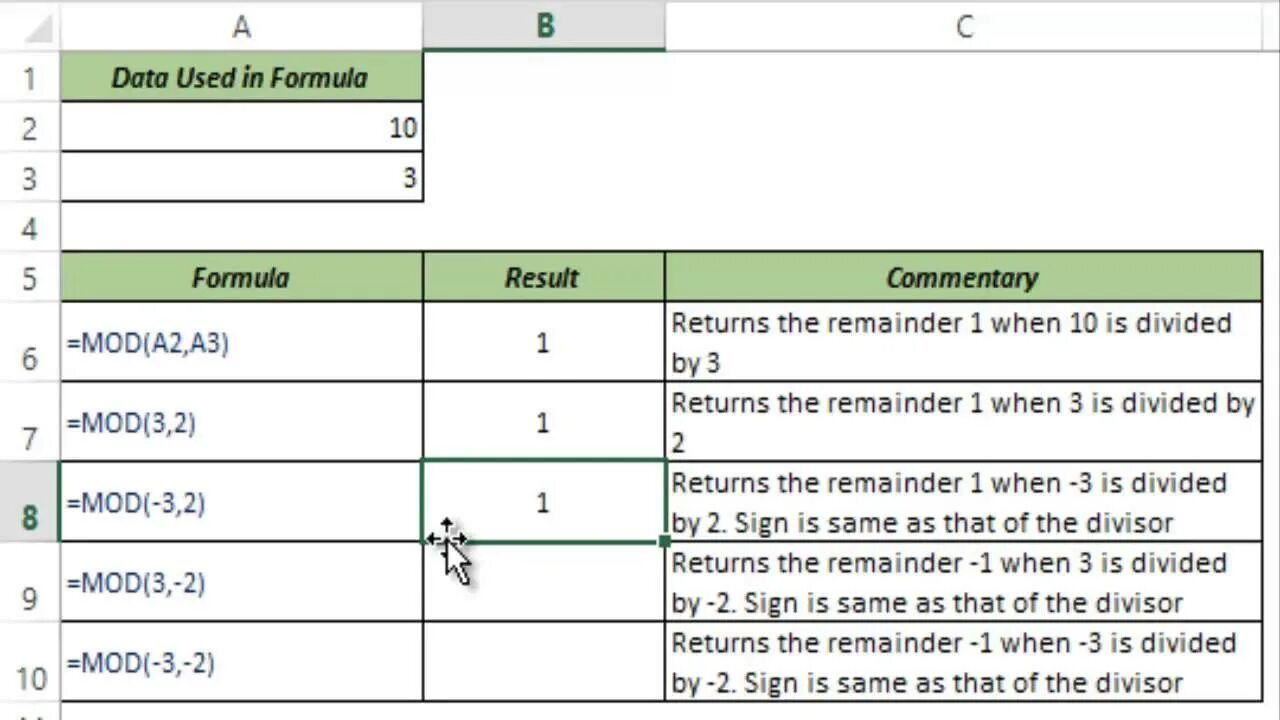Click the Commentary header cell
Screen dimensions: 1280x720
click(x=964, y=277)
